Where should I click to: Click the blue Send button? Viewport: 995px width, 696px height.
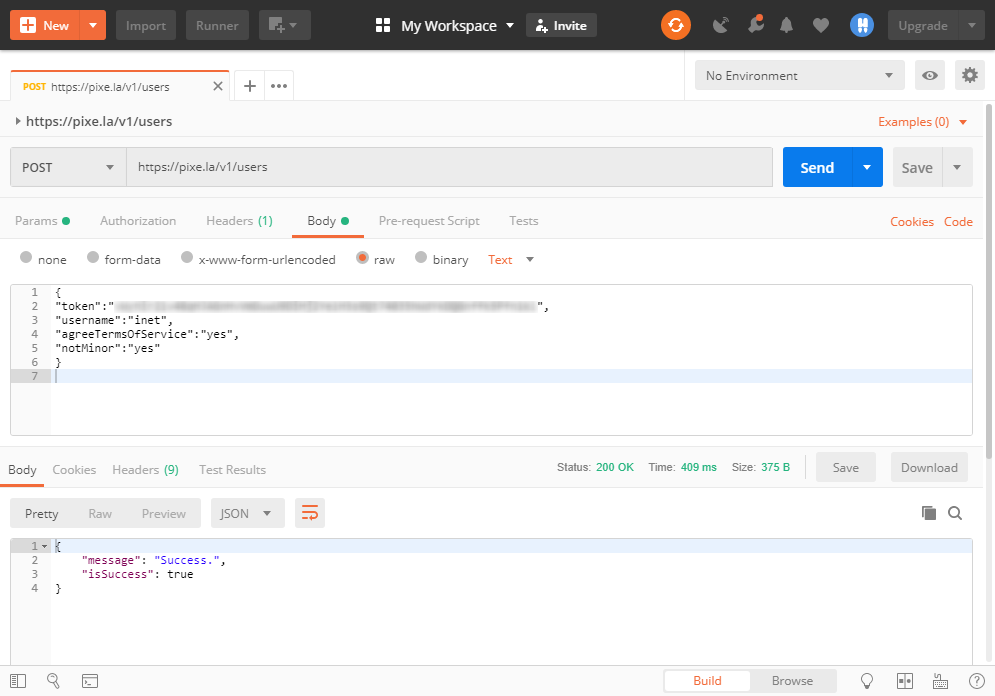(x=817, y=167)
